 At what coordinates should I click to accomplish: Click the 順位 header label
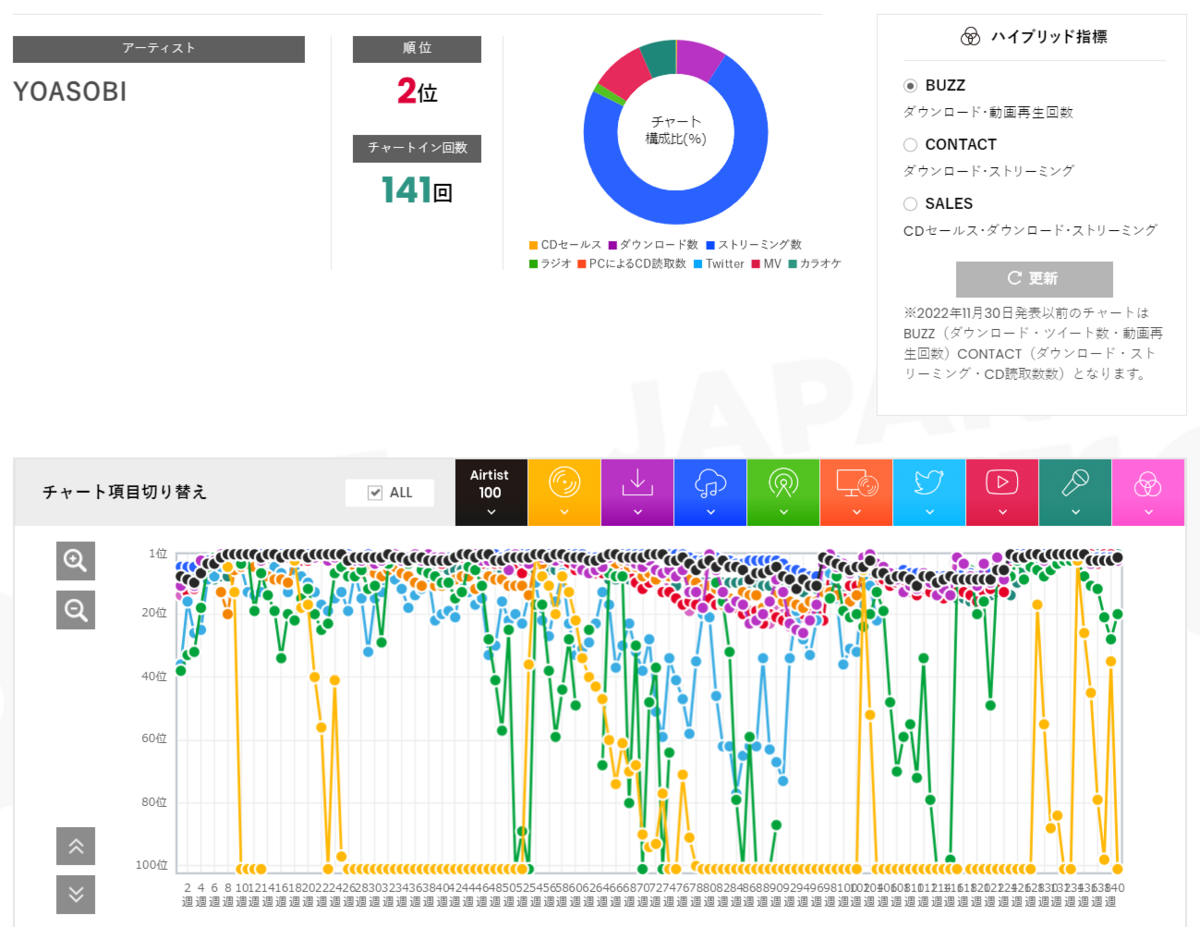[417, 49]
